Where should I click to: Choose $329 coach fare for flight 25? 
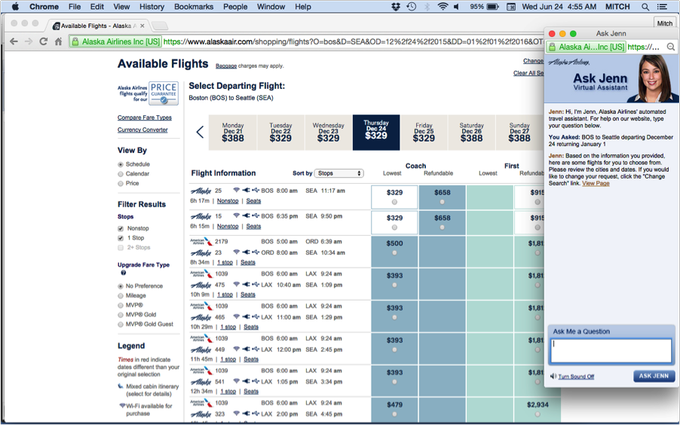(x=394, y=202)
